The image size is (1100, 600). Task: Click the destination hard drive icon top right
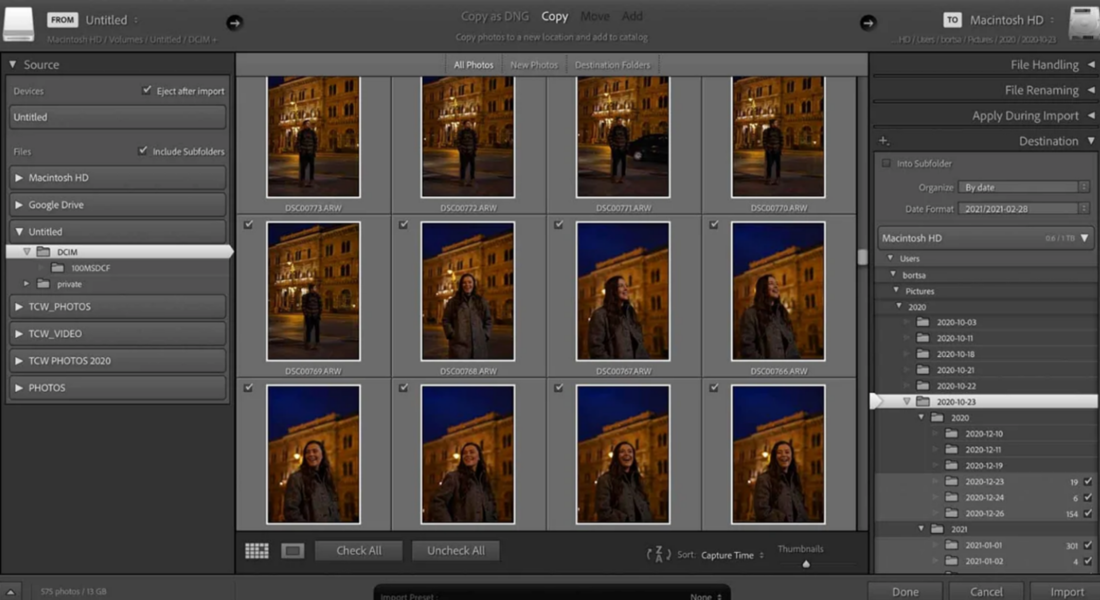click(1083, 23)
